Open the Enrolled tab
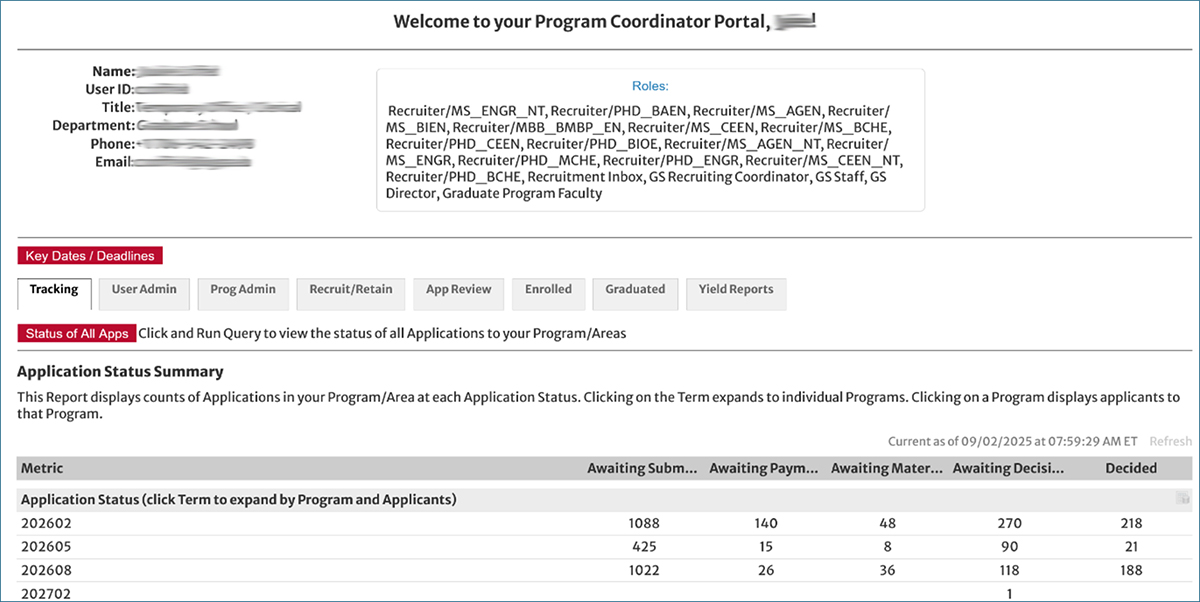Screen dimensions: 1200x602 coord(548,290)
